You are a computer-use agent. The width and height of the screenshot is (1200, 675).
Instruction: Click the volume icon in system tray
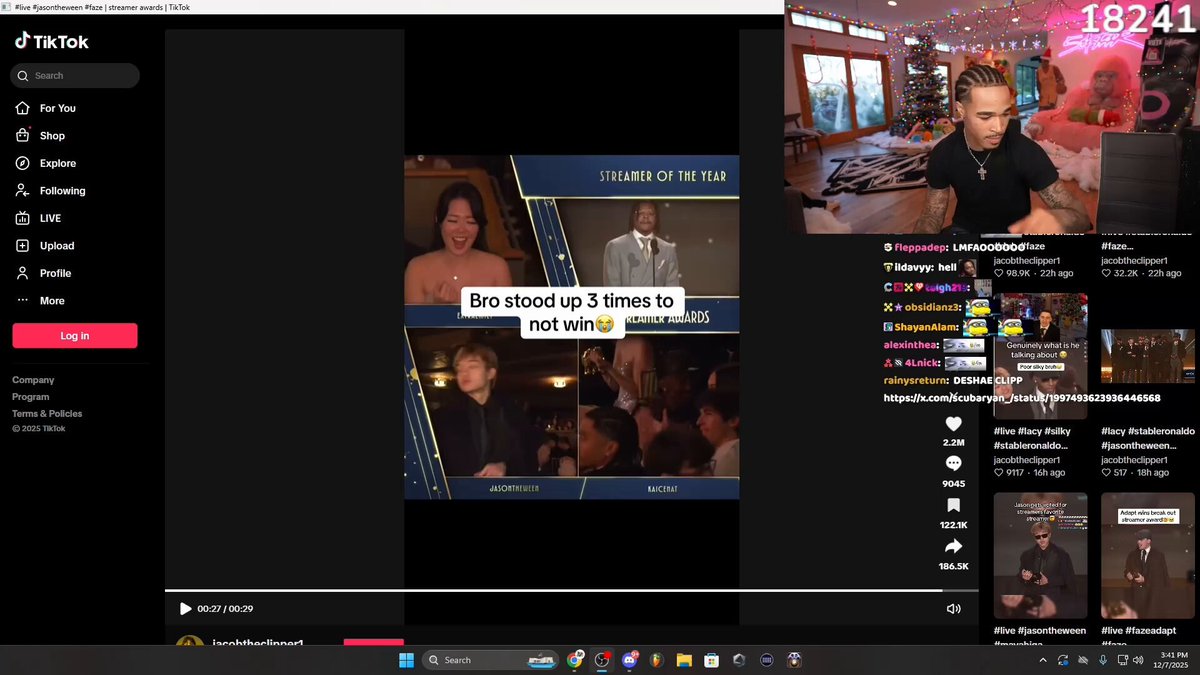(x=1136, y=660)
